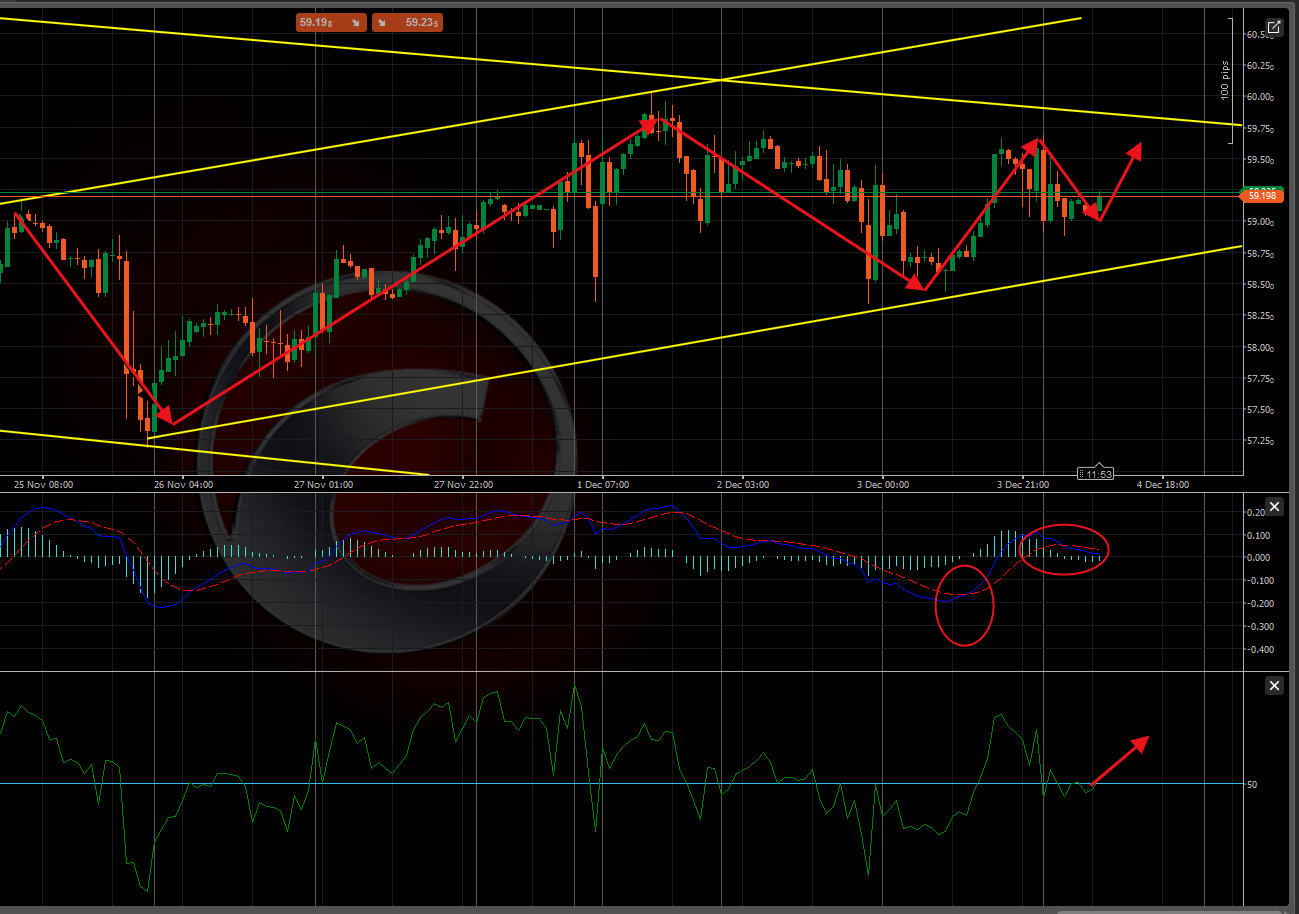Select the red ellipse on the MACD right side
The width and height of the screenshot is (1299, 914).
coord(1064,549)
